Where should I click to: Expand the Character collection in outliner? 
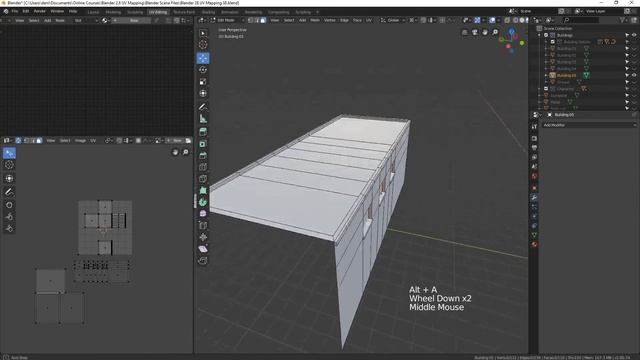click(x=540, y=89)
